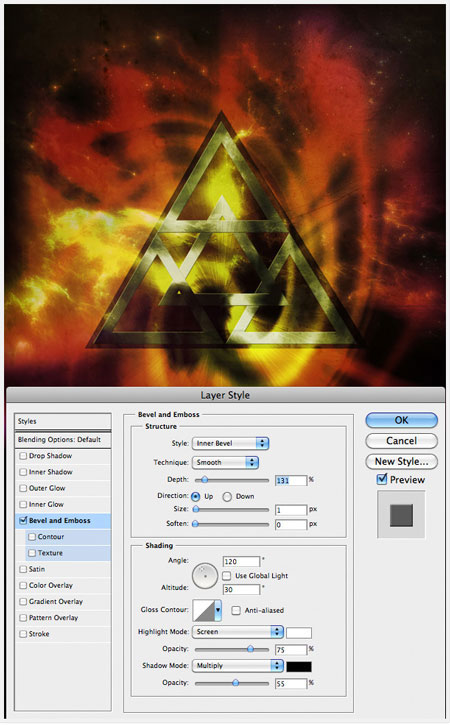
Task: Select the Texture entry label
Action: tap(50, 553)
